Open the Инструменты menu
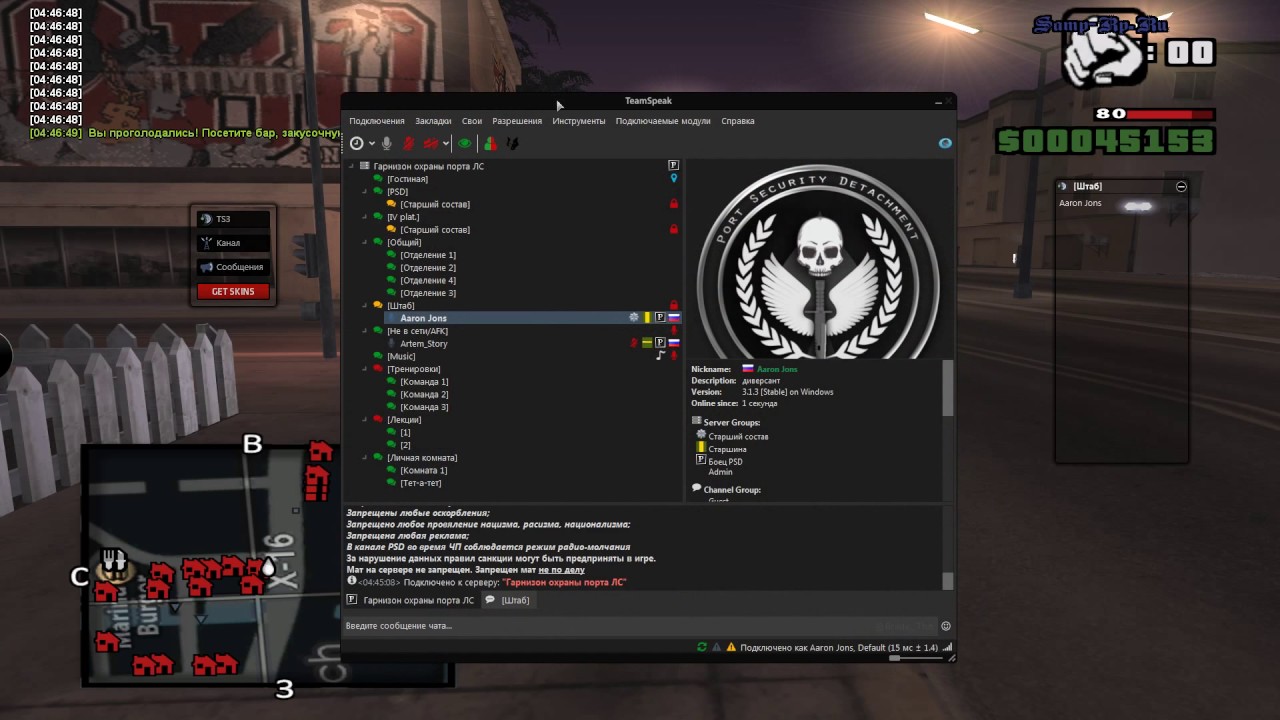The height and width of the screenshot is (720, 1280). coord(579,121)
